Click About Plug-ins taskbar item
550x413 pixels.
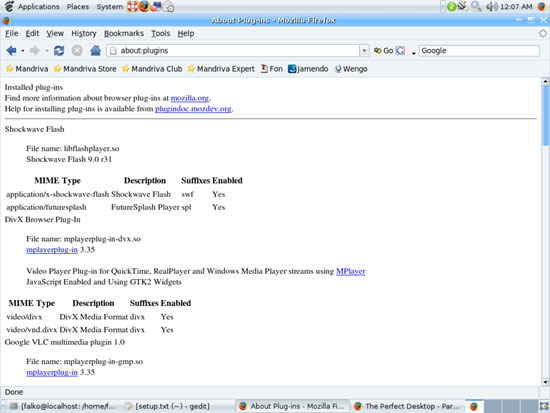point(292,406)
